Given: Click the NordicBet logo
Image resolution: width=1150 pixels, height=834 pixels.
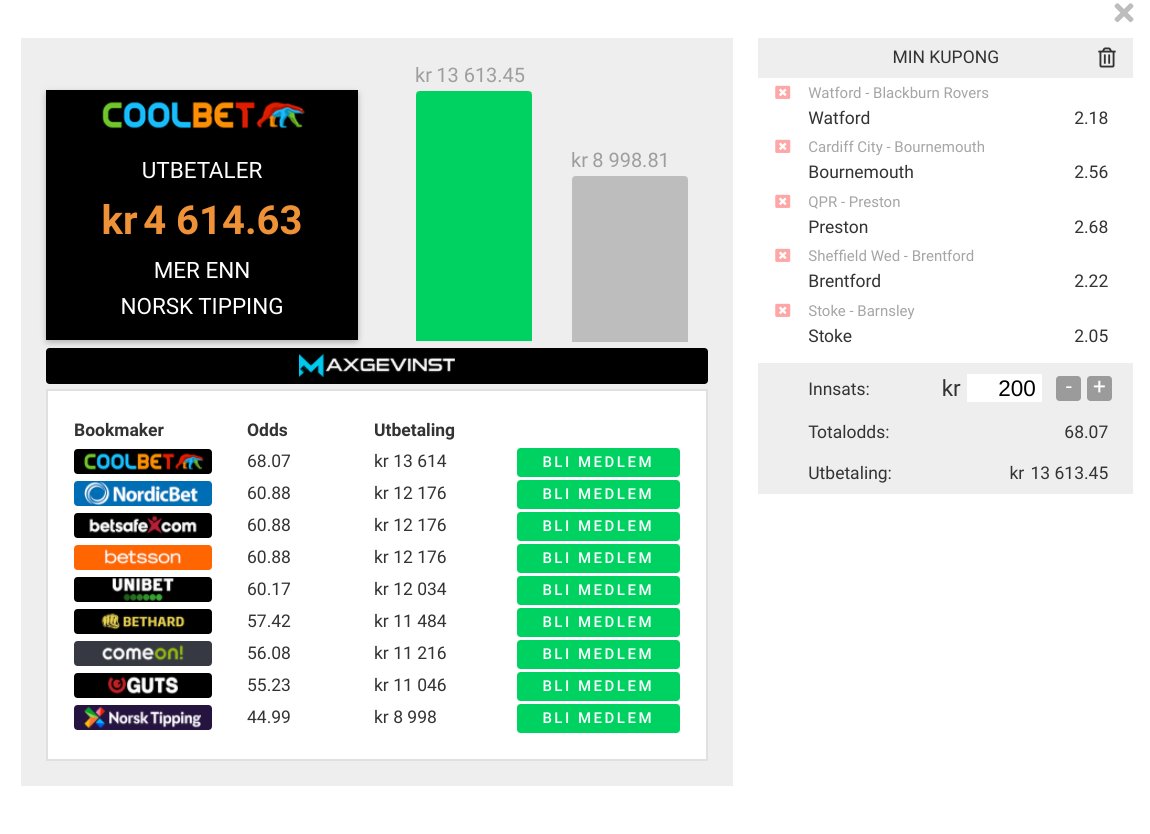Looking at the screenshot, I should pos(143,494).
